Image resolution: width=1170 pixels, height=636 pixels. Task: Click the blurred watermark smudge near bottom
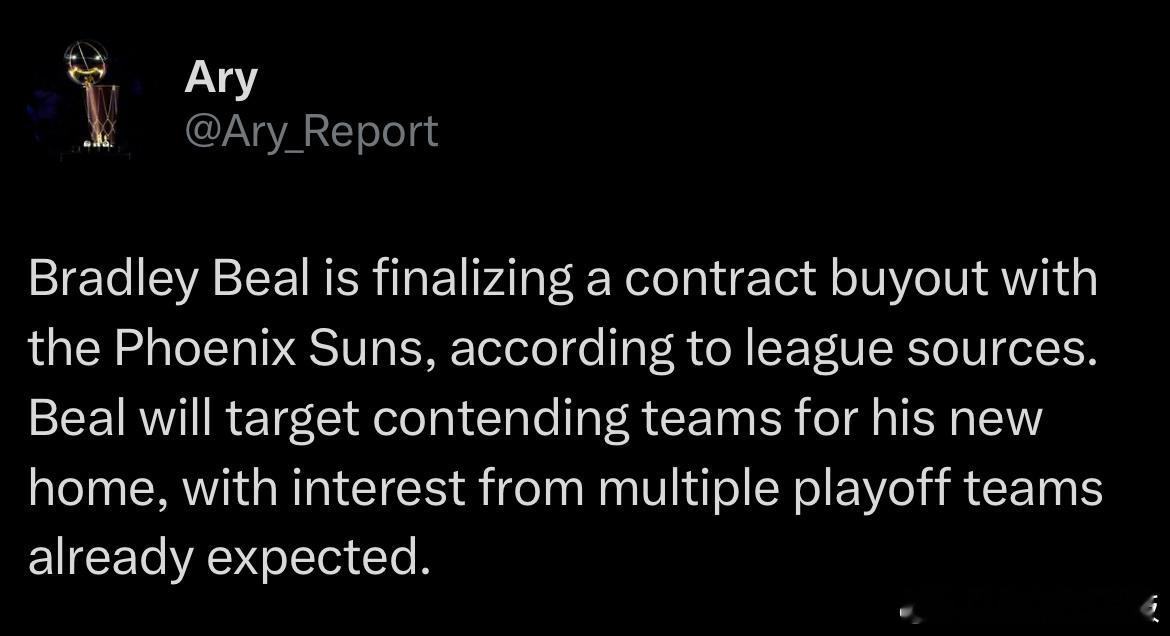tap(912, 614)
